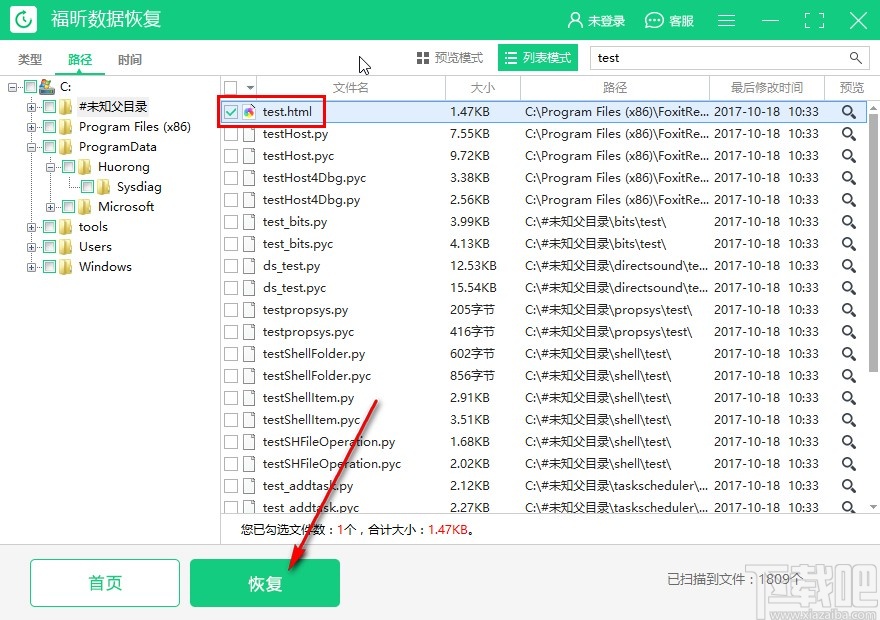Check the testHost.py file checkbox
Image resolution: width=880 pixels, height=620 pixels.
[x=231, y=134]
